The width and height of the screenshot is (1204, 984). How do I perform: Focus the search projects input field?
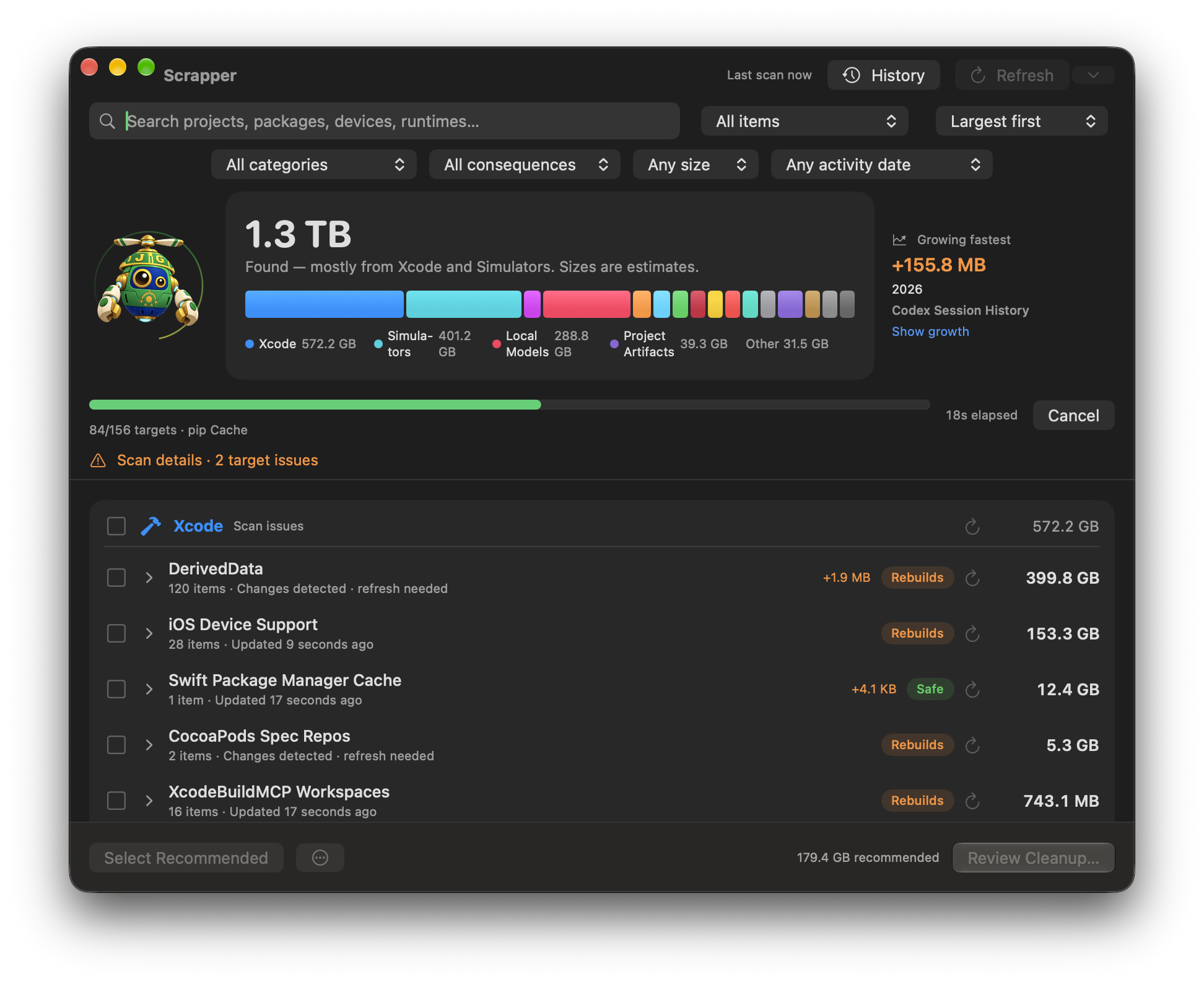384,121
